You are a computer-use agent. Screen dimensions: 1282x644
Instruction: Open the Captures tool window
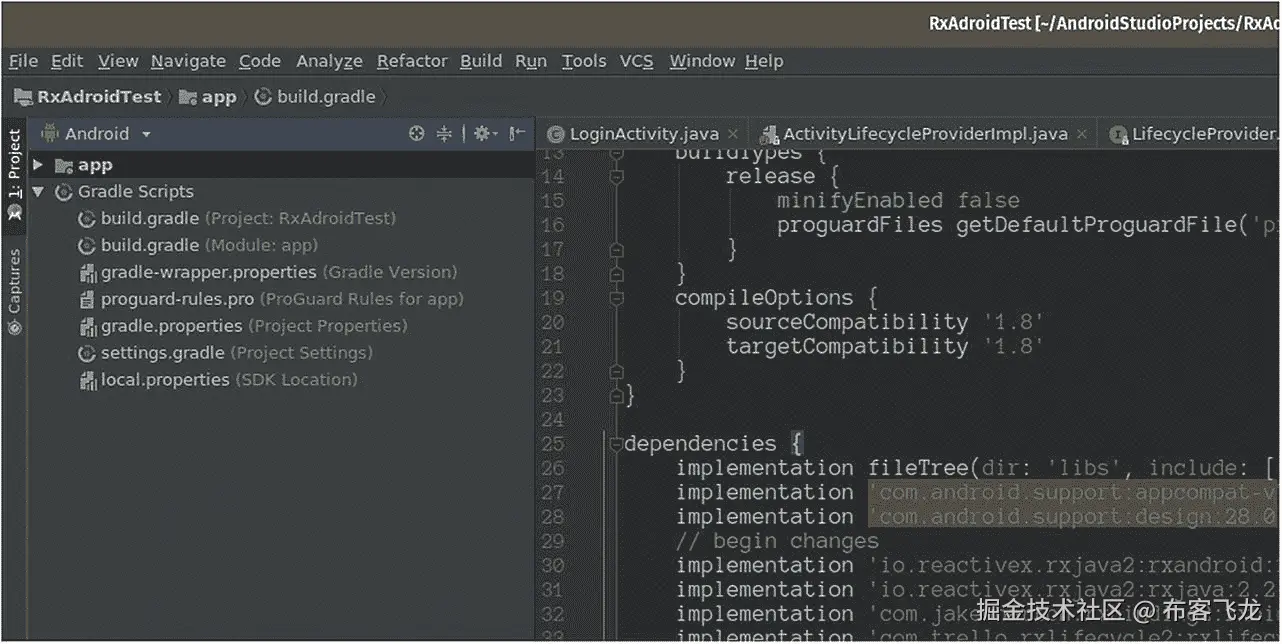14,293
